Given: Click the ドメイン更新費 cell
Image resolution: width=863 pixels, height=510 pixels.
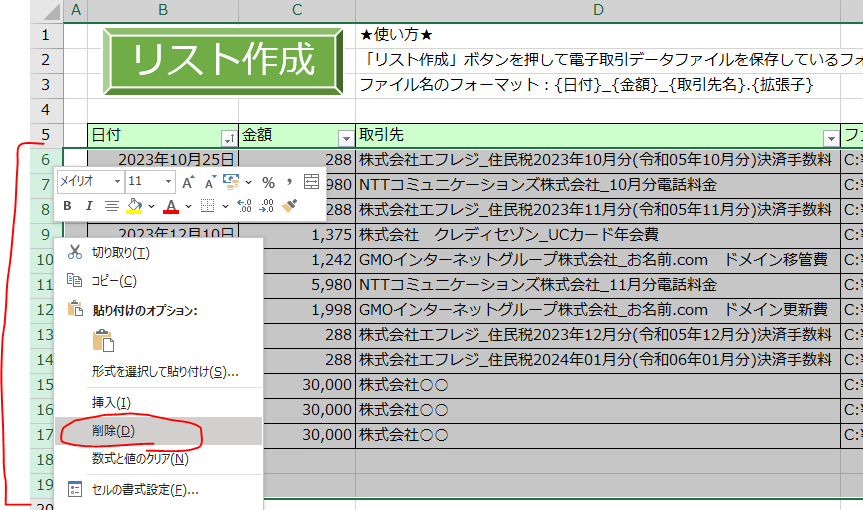Looking at the screenshot, I should pos(598,310).
